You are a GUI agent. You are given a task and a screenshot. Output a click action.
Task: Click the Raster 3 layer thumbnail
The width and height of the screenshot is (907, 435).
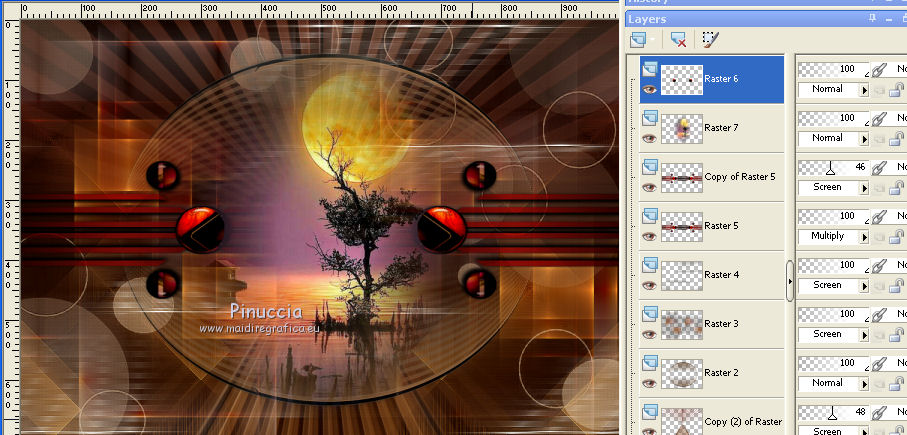681,325
